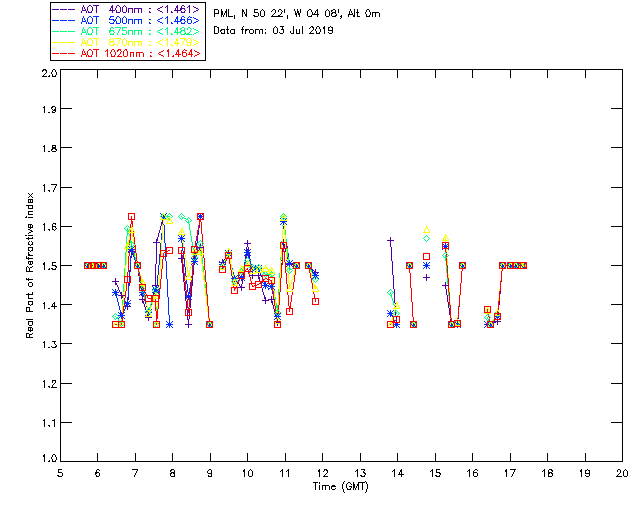This screenshot has height=512, width=640.
Task: Click y-axis tick label 1.5
Action: pyautogui.click(x=49, y=266)
